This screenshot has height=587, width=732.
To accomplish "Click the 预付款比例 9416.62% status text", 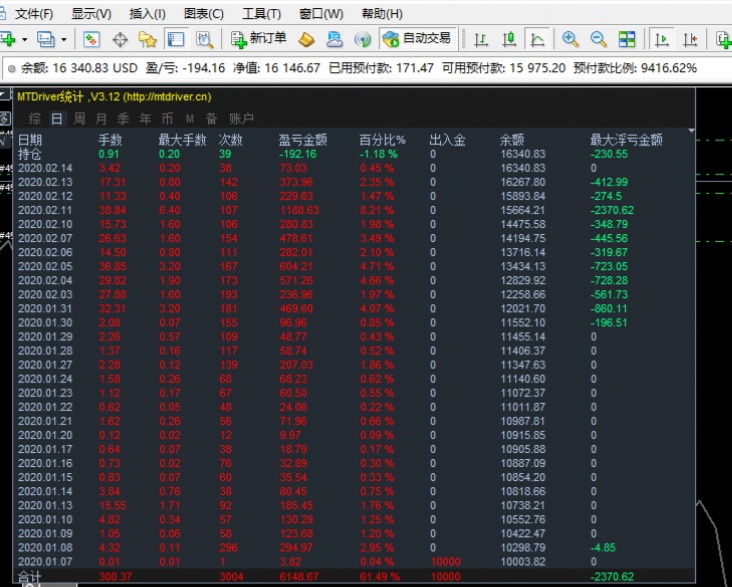I will (x=635, y=68).
